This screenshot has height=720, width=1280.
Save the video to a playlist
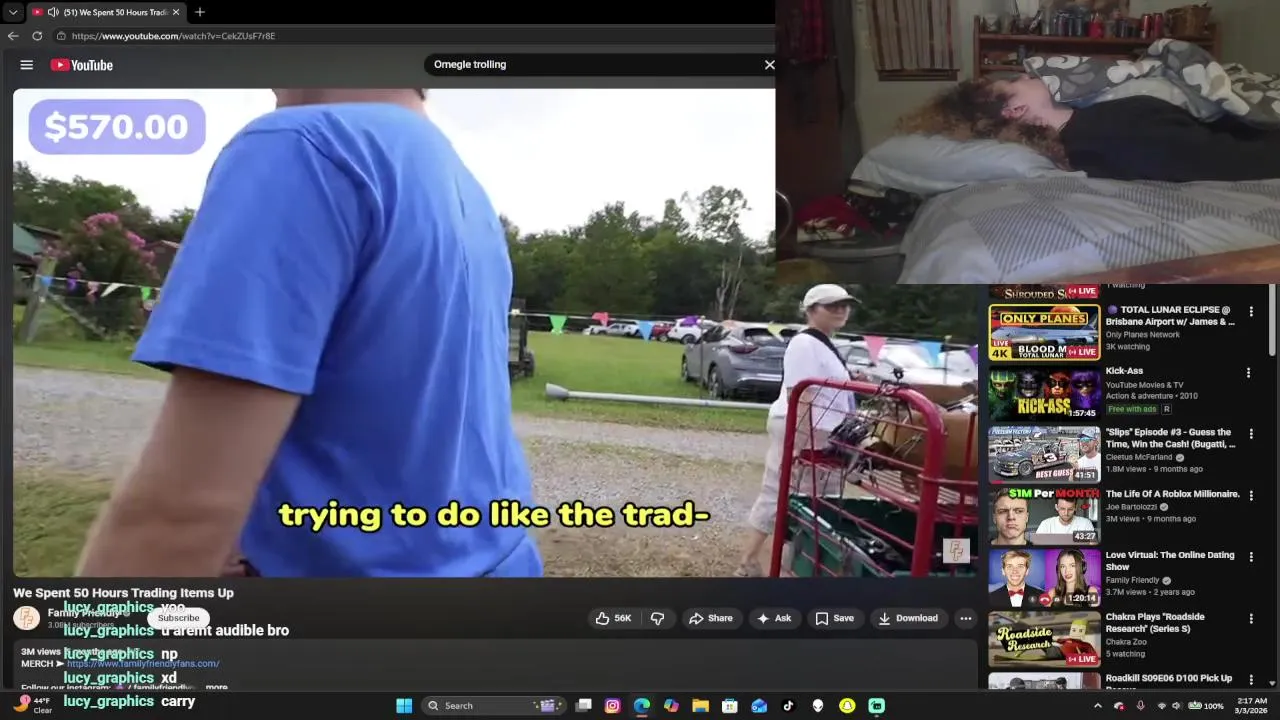point(834,618)
